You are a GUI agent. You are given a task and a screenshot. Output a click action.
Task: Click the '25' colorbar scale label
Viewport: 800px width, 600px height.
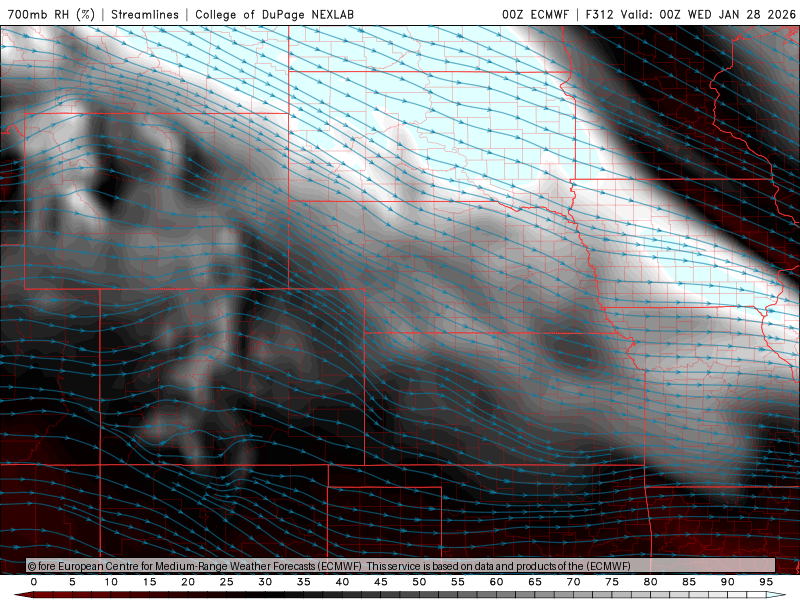[227, 582]
